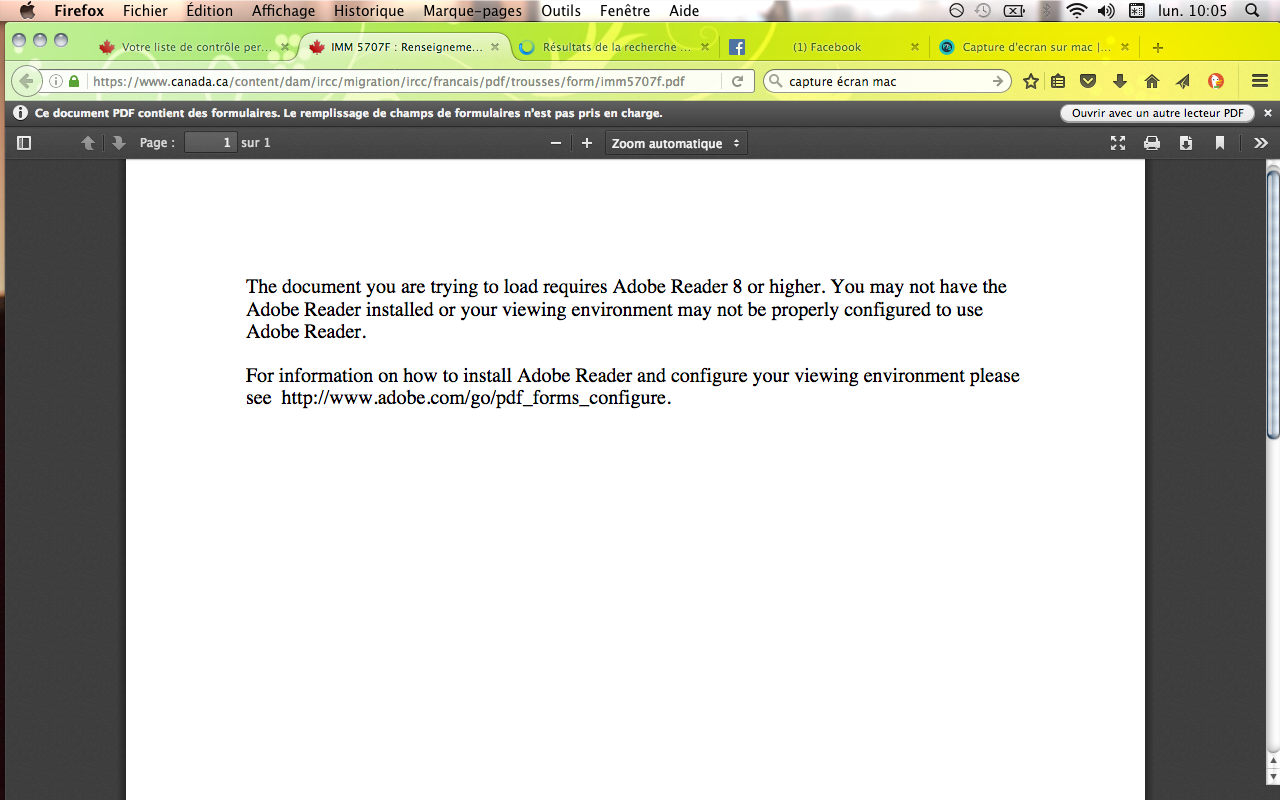
Task: Show bookmarks list icon
Action: click(1058, 81)
